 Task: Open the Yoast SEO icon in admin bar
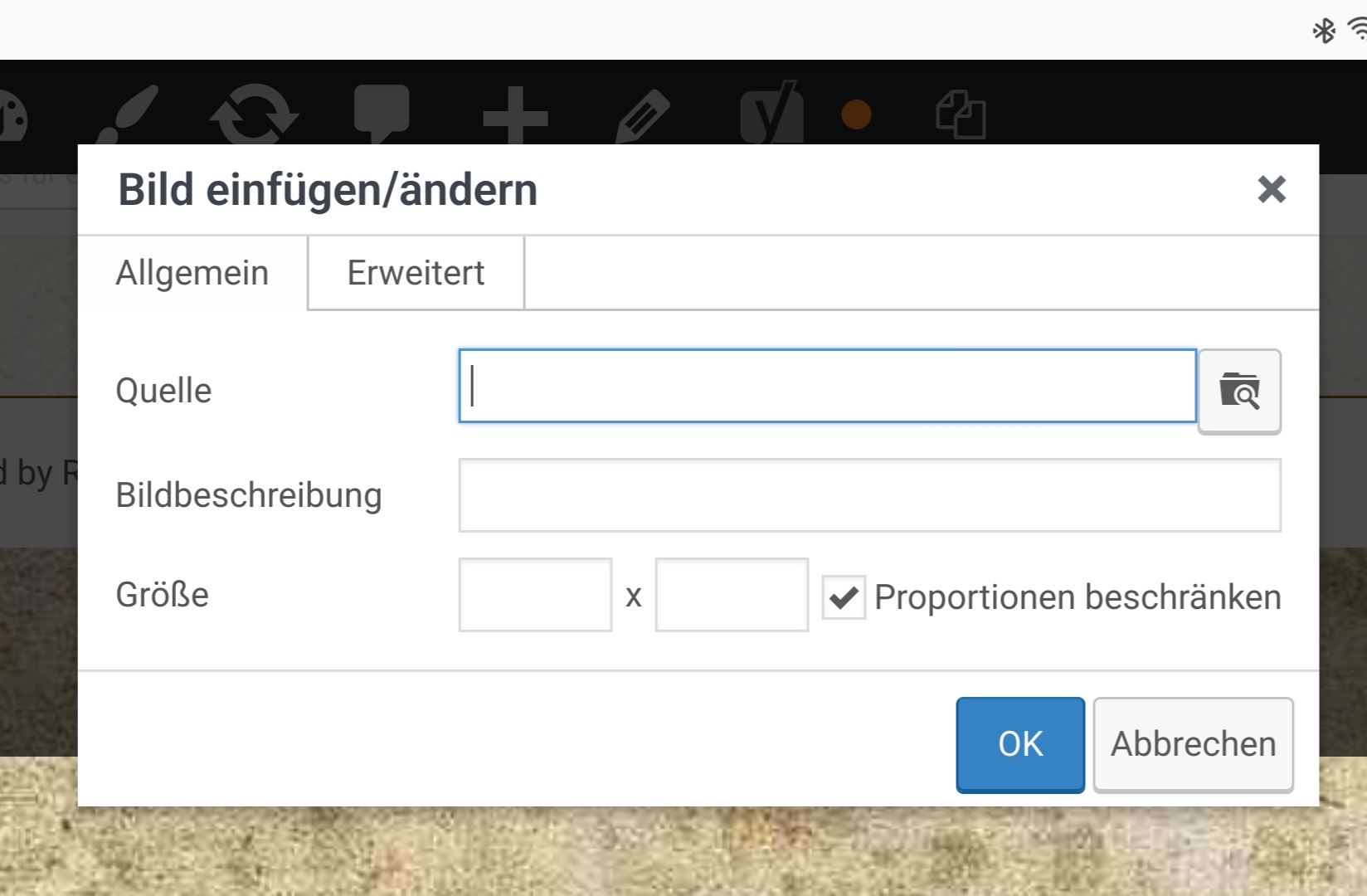771,114
